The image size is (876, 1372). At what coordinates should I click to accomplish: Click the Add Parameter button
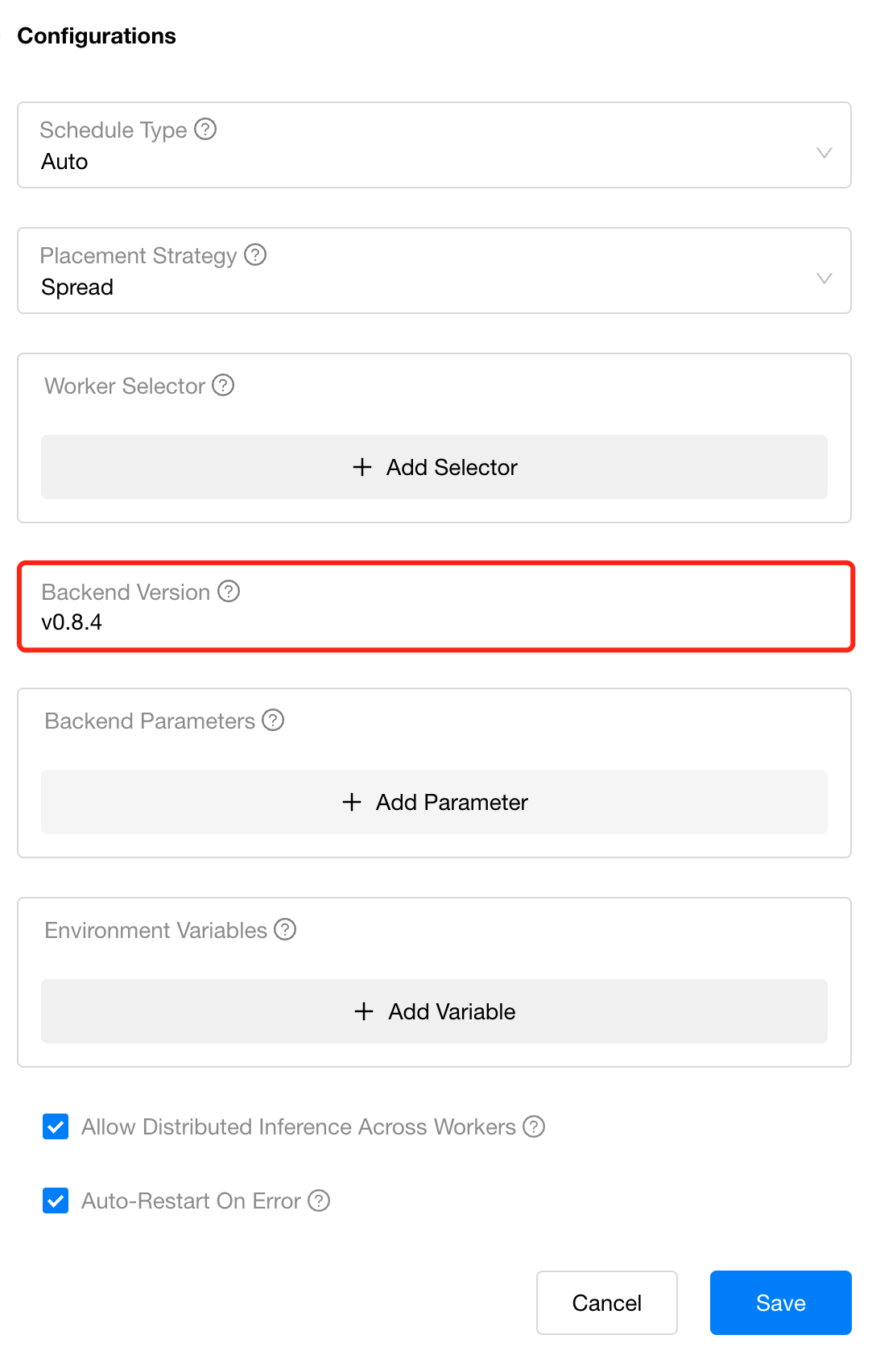[x=434, y=802]
